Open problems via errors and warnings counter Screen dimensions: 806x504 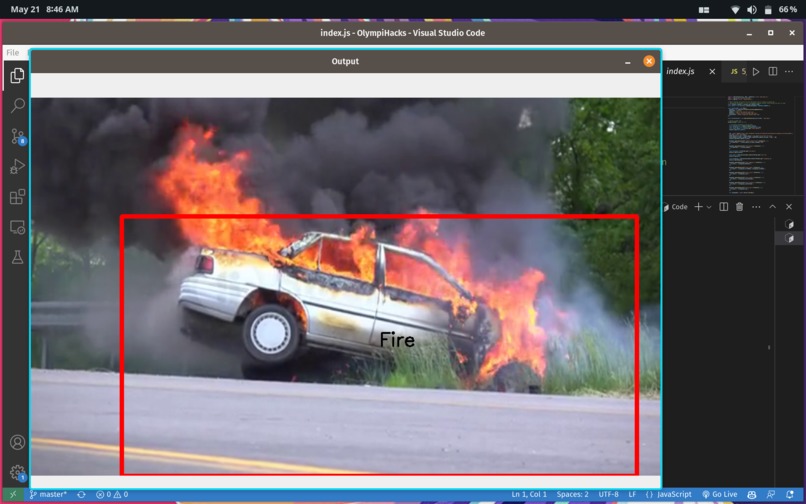(x=112, y=494)
